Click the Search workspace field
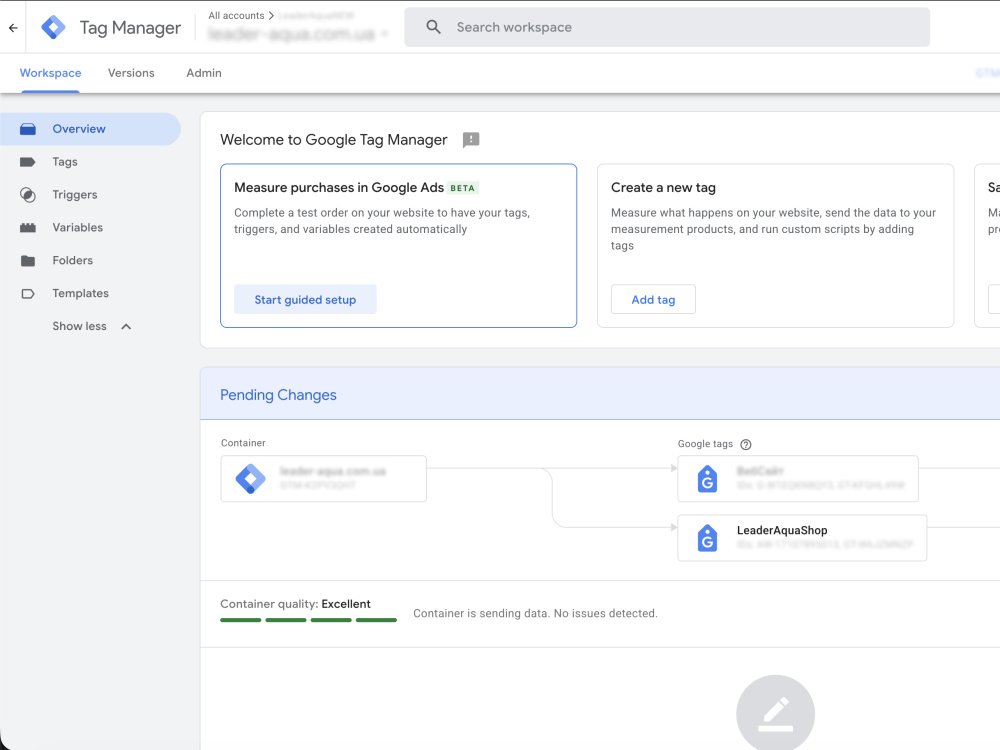 pos(667,27)
